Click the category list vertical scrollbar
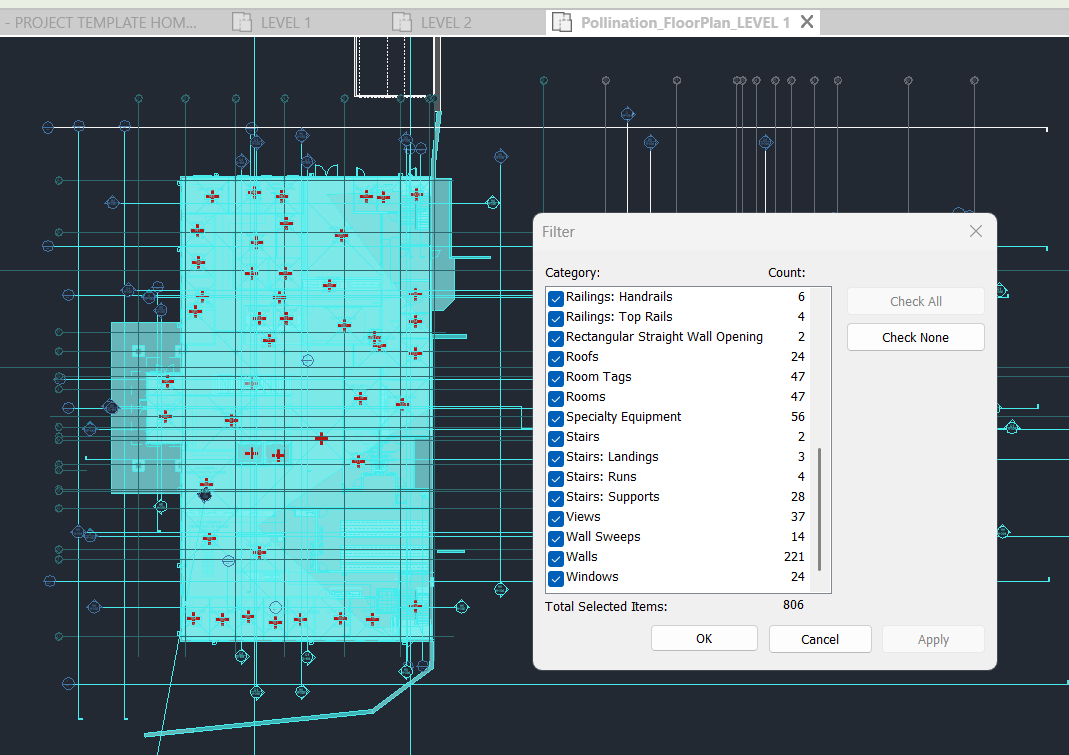1069x755 pixels. (x=820, y=508)
